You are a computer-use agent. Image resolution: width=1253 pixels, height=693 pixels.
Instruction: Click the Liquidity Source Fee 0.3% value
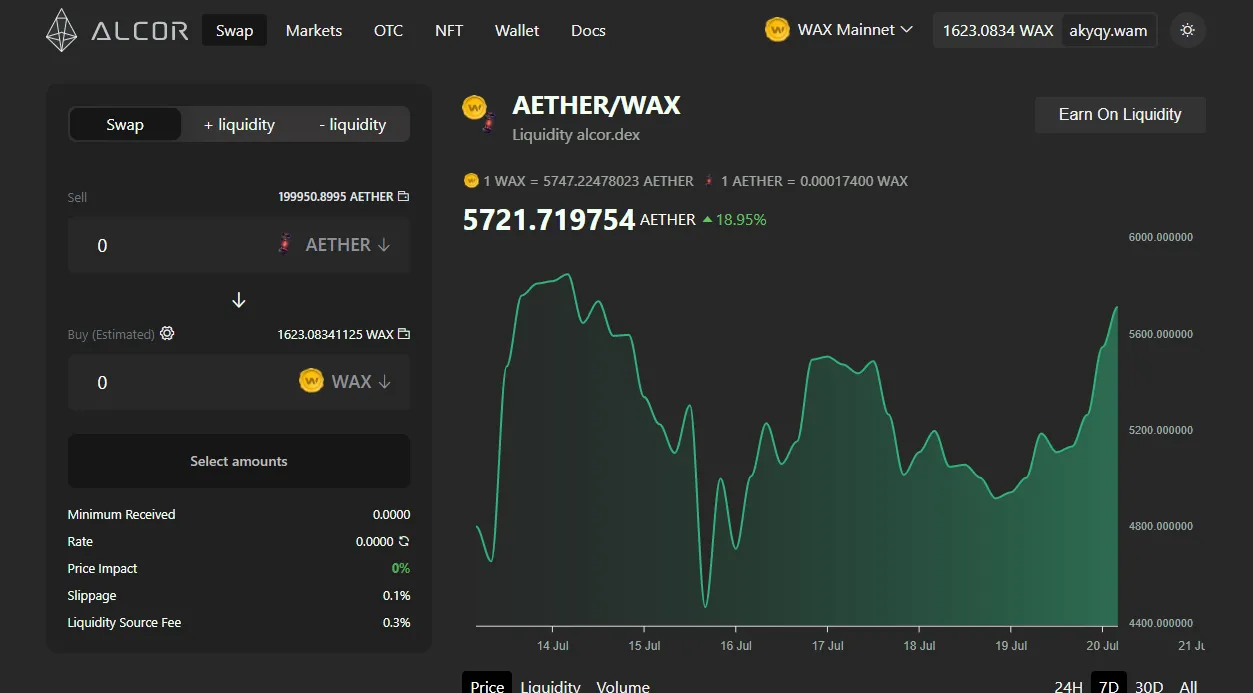396,622
